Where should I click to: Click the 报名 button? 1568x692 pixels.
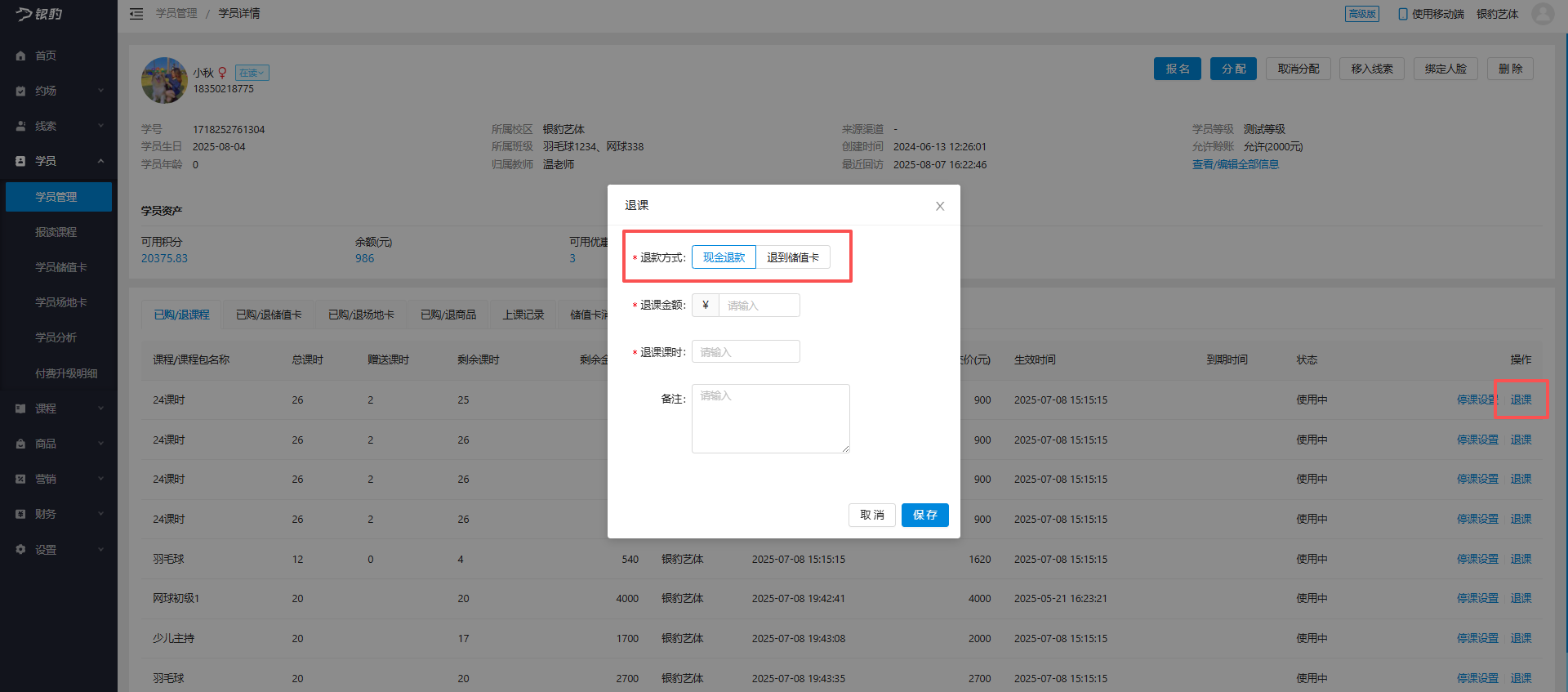pyautogui.click(x=1178, y=69)
